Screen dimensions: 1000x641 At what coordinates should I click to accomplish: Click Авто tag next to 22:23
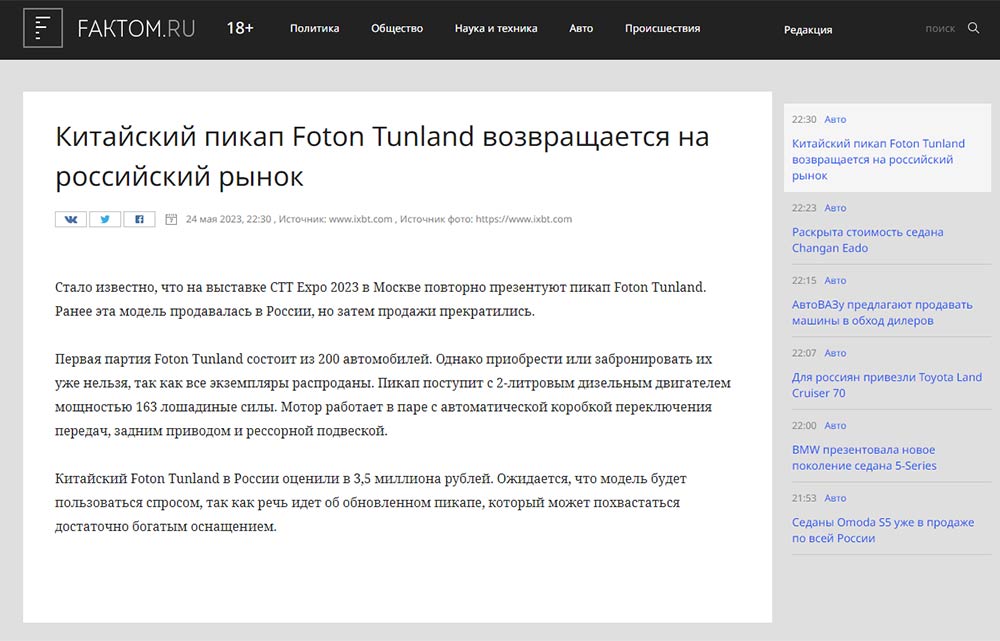(835, 208)
